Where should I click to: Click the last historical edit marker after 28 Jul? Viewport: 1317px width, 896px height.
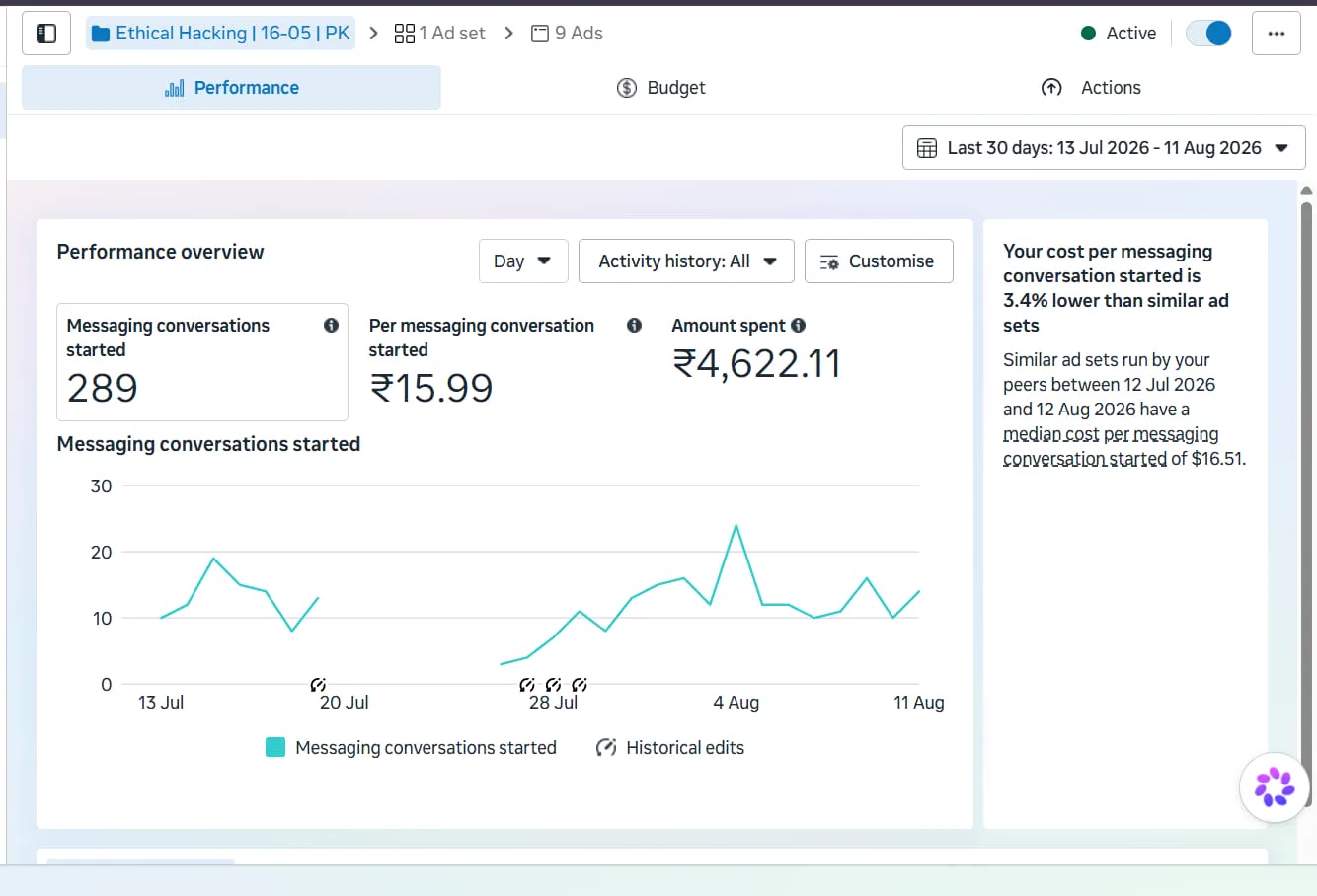pyautogui.click(x=580, y=684)
